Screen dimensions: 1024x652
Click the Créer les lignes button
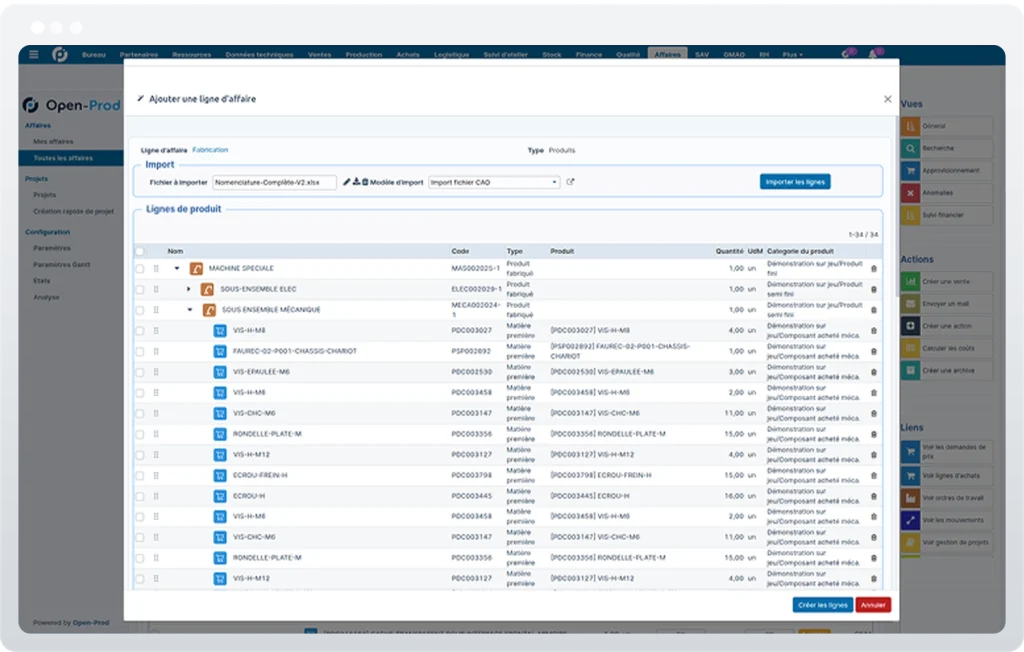coord(822,605)
